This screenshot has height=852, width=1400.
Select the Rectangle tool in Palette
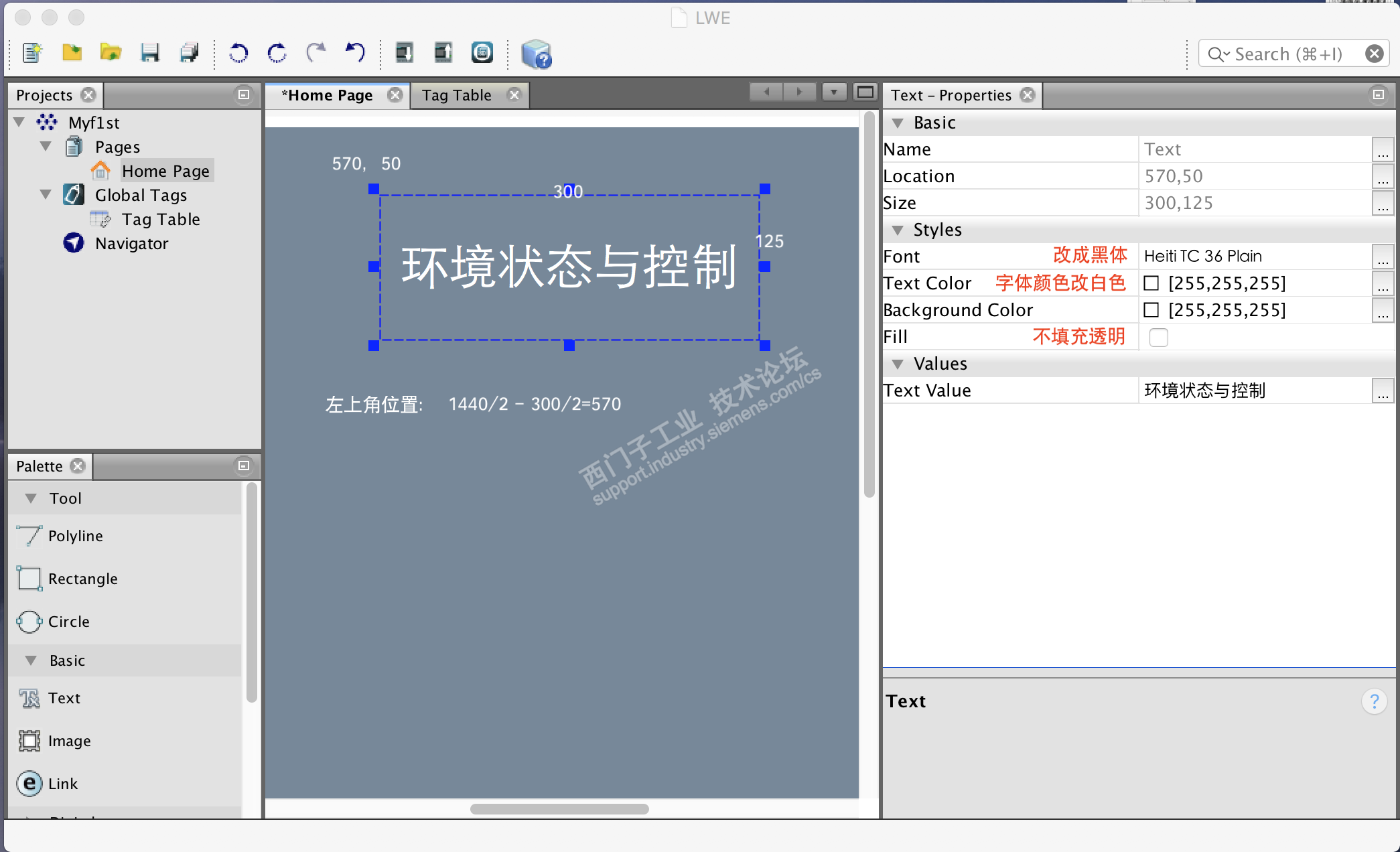(82, 579)
